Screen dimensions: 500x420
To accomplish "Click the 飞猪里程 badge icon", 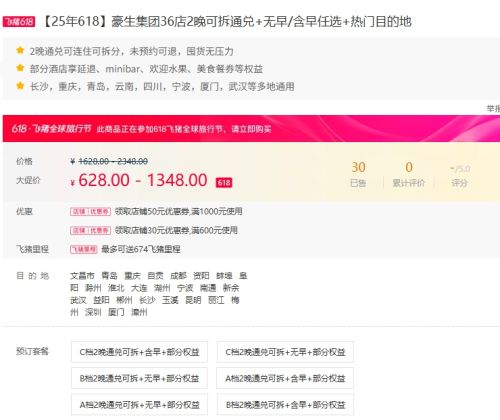I will click(x=84, y=249).
